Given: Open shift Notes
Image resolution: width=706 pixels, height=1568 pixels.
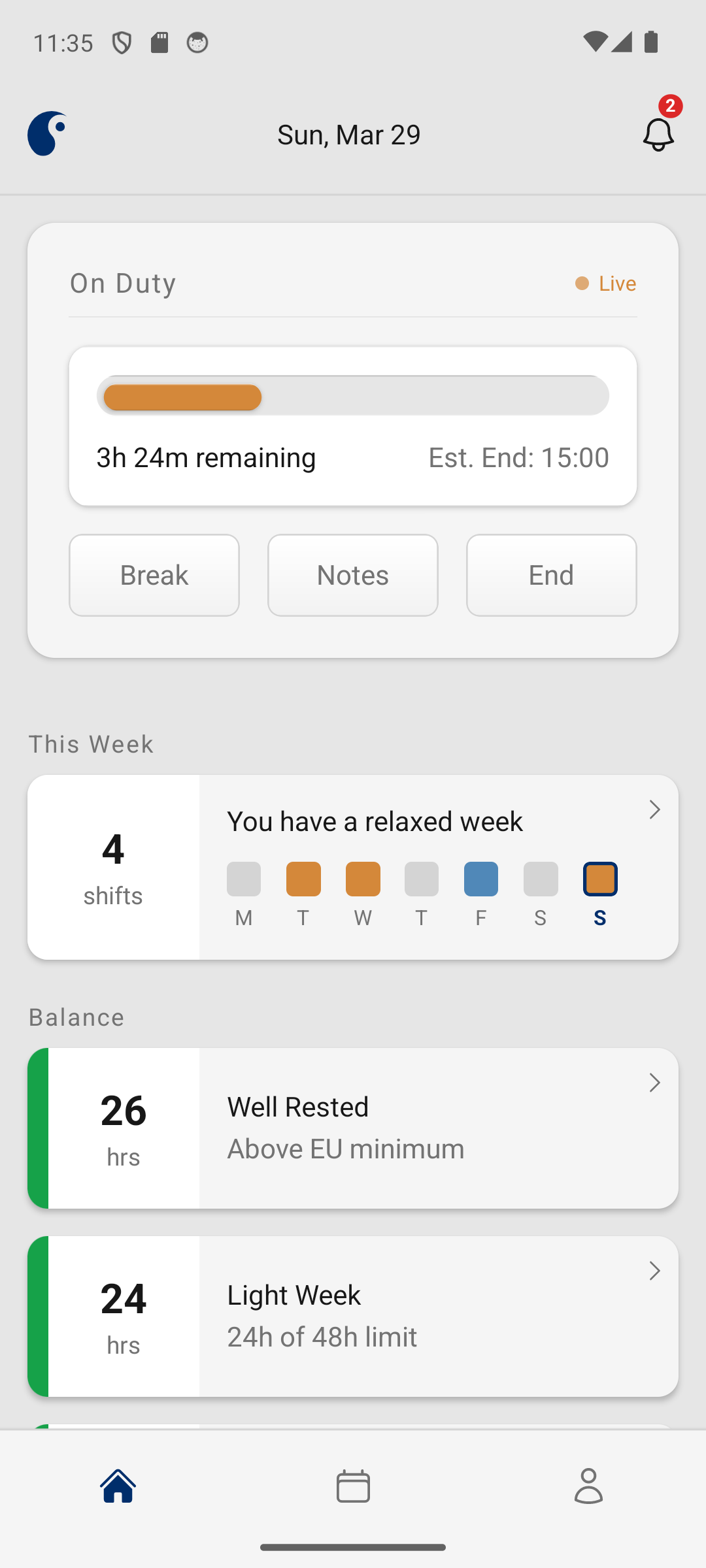Looking at the screenshot, I should 353,575.
